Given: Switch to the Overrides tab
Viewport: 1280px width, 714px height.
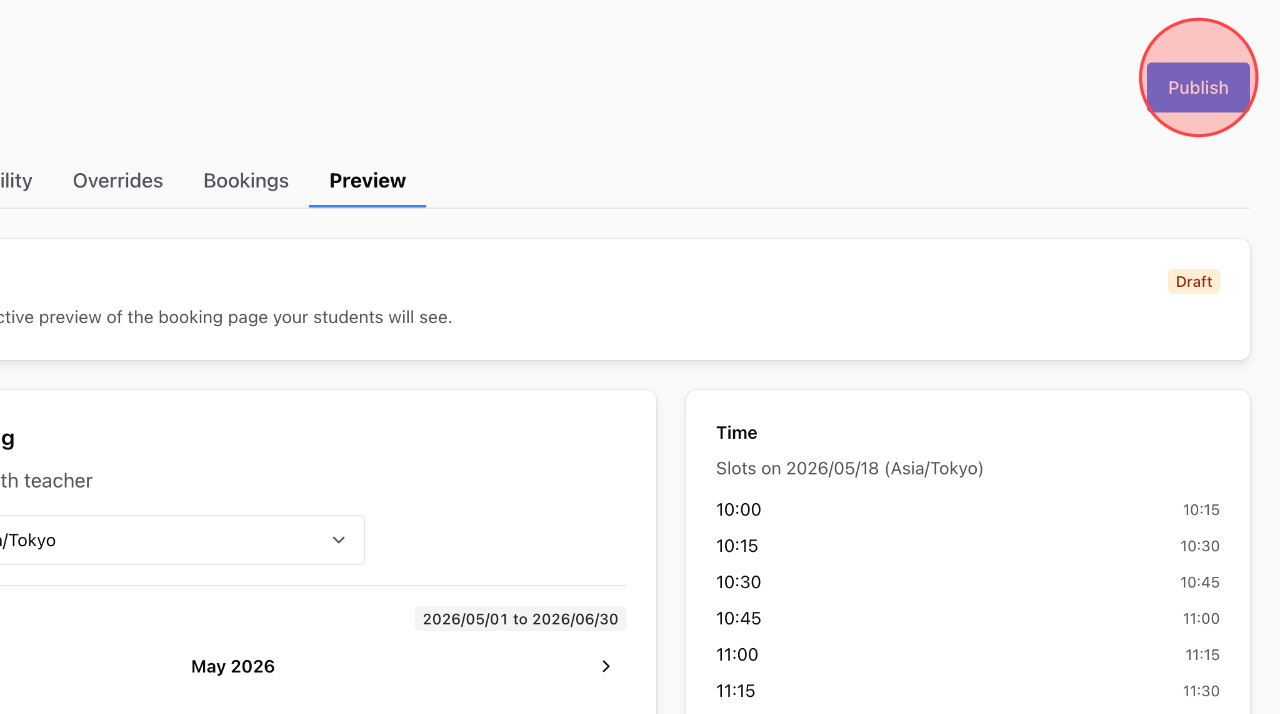Looking at the screenshot, I should (118, 181).
